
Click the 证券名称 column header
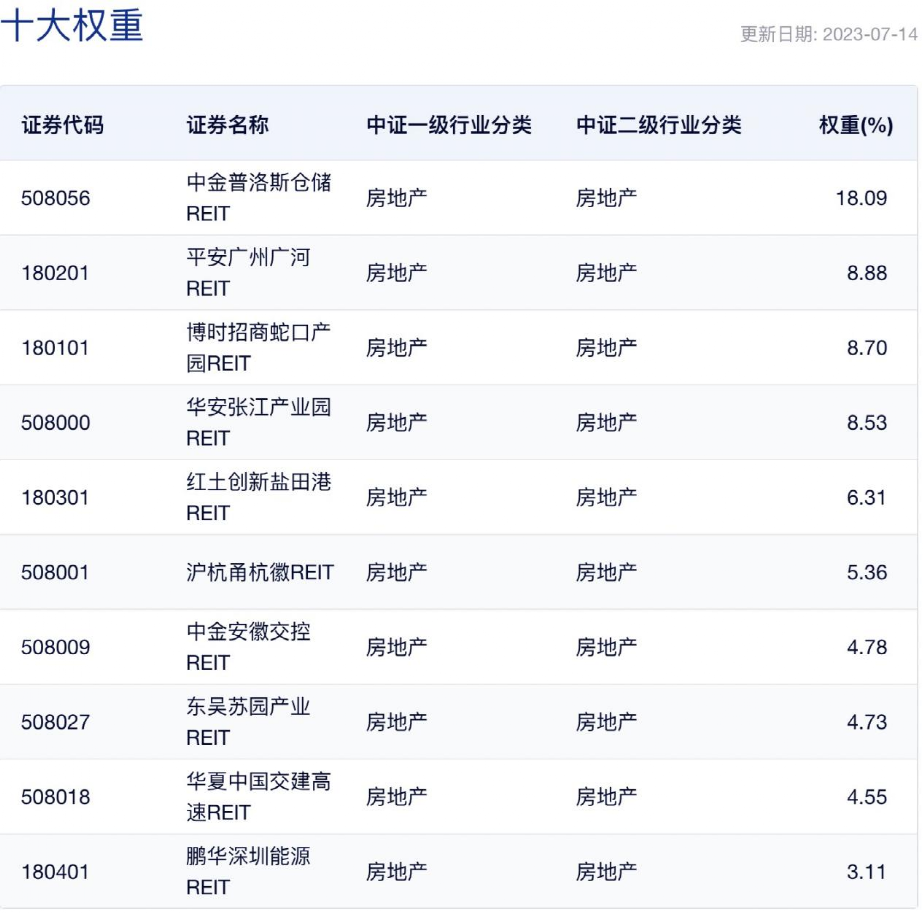click(x=227, y=125)
